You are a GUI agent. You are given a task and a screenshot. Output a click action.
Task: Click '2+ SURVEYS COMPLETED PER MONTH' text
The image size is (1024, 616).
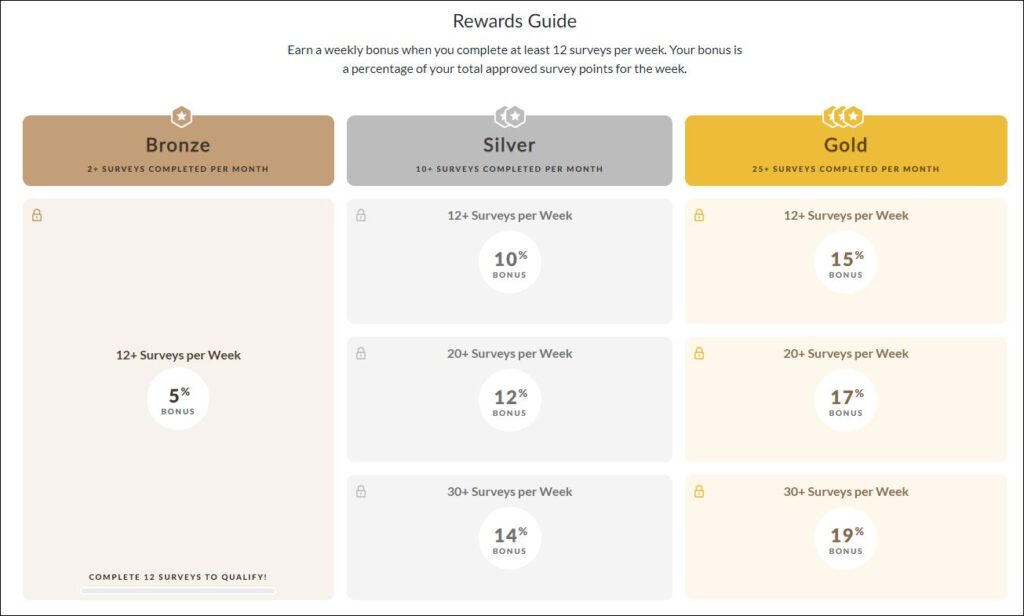tap(178, 169)
